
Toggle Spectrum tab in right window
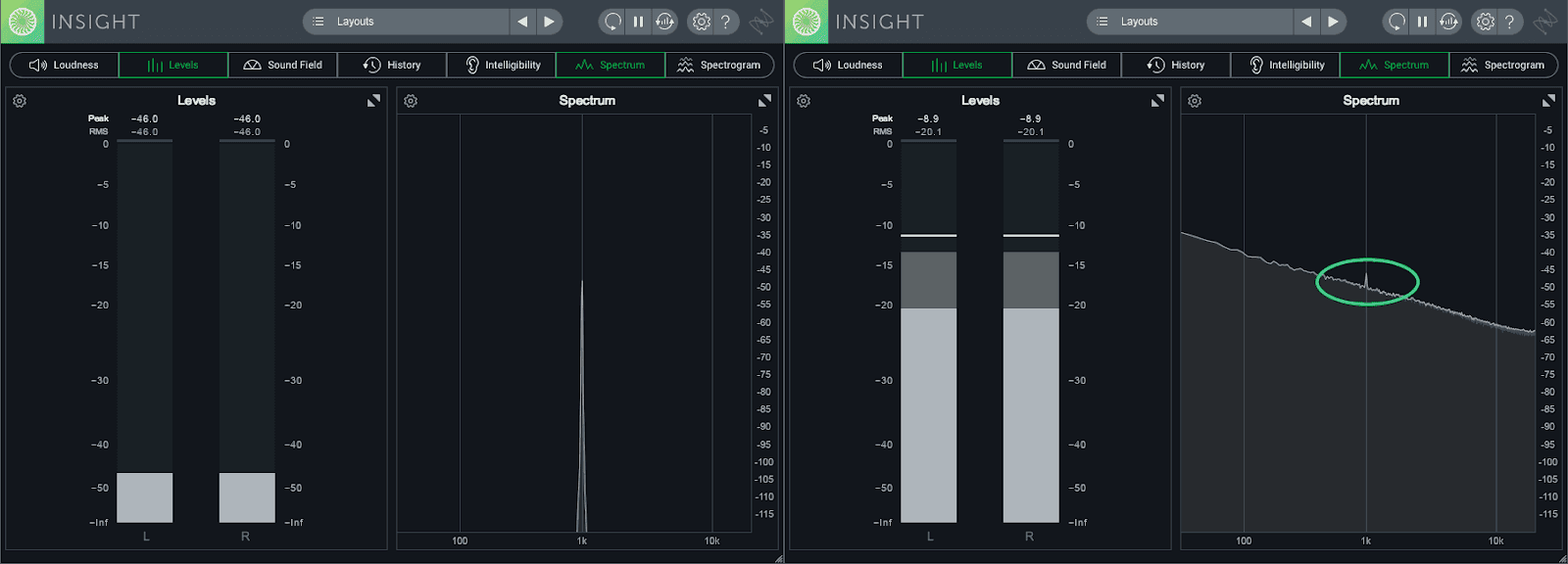[x=1395, y=65]
